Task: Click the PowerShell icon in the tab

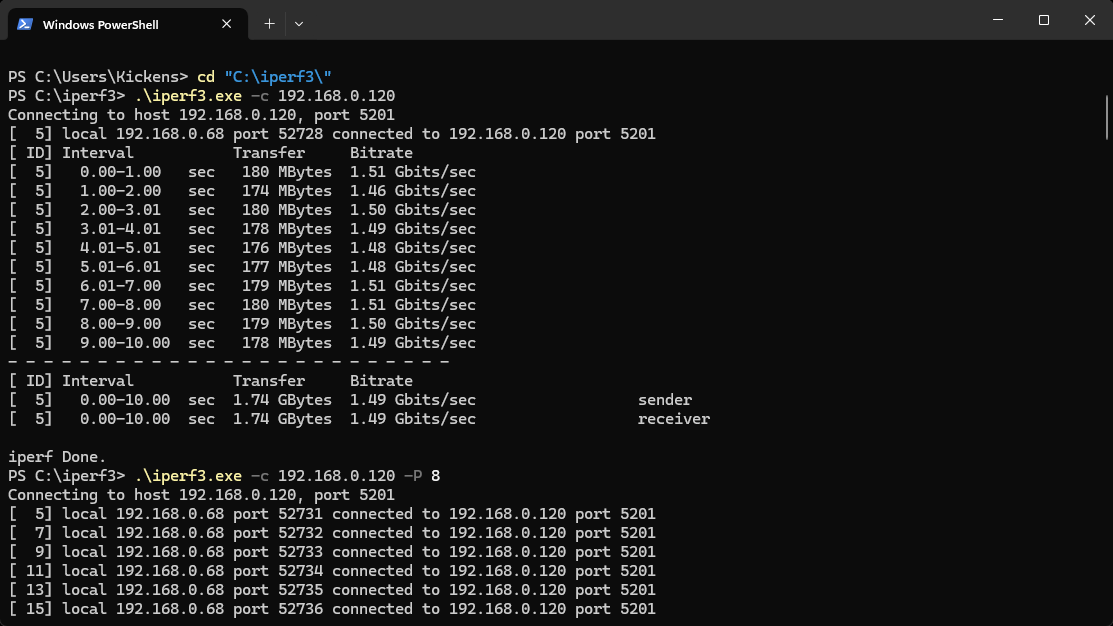Action: point(25,24)
